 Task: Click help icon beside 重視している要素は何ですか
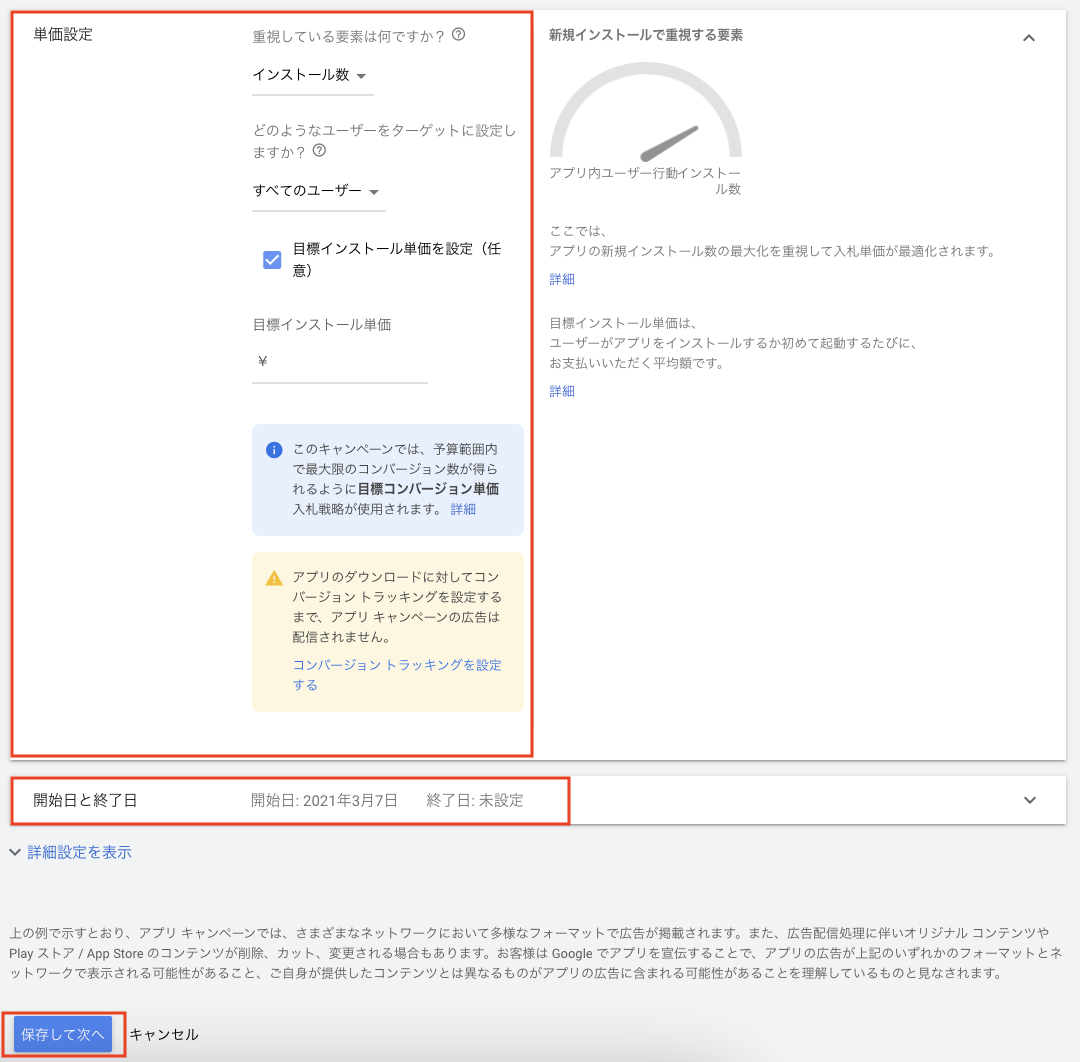point(459,35)
